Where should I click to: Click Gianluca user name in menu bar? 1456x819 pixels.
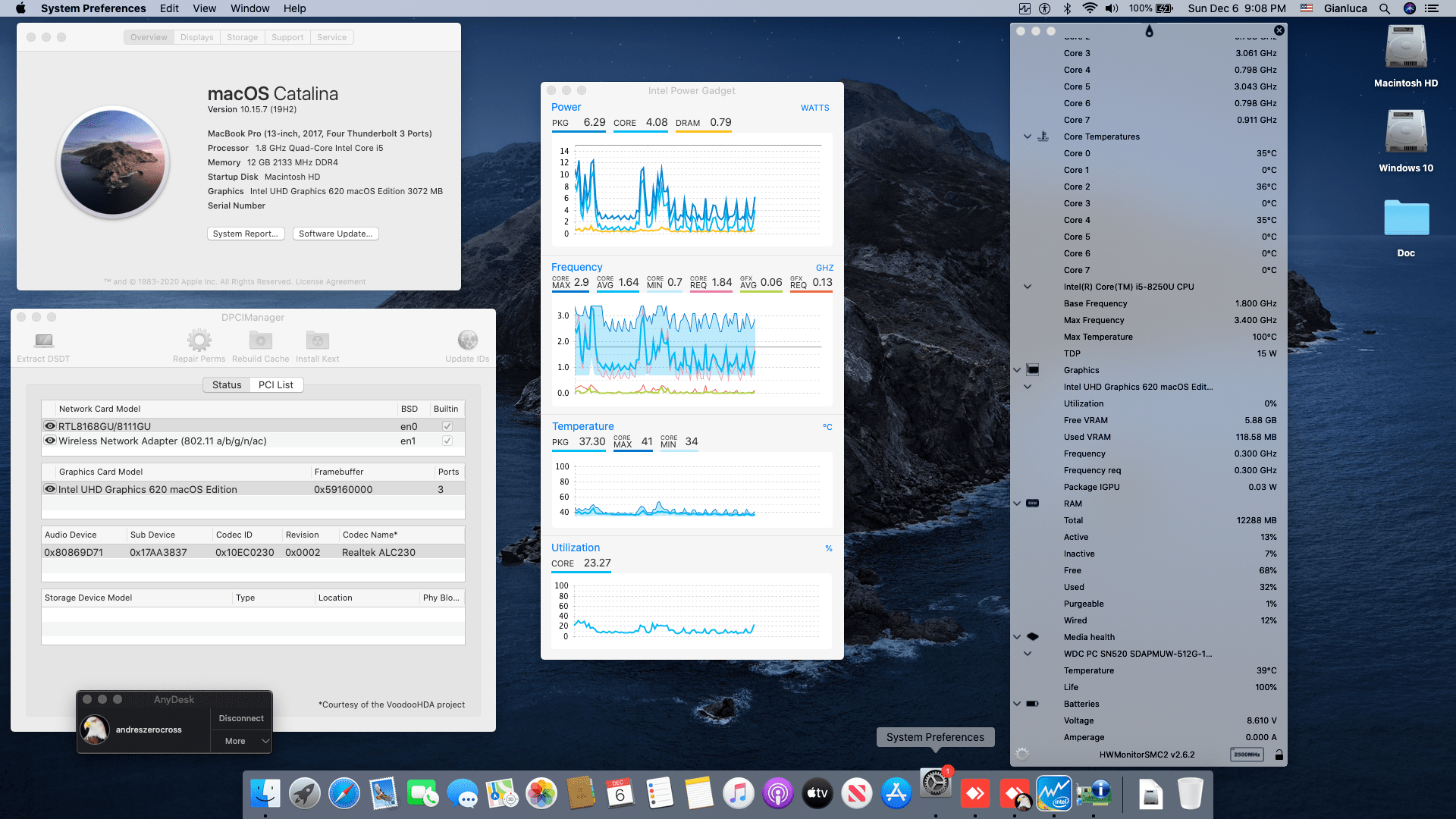point(1346,8)
